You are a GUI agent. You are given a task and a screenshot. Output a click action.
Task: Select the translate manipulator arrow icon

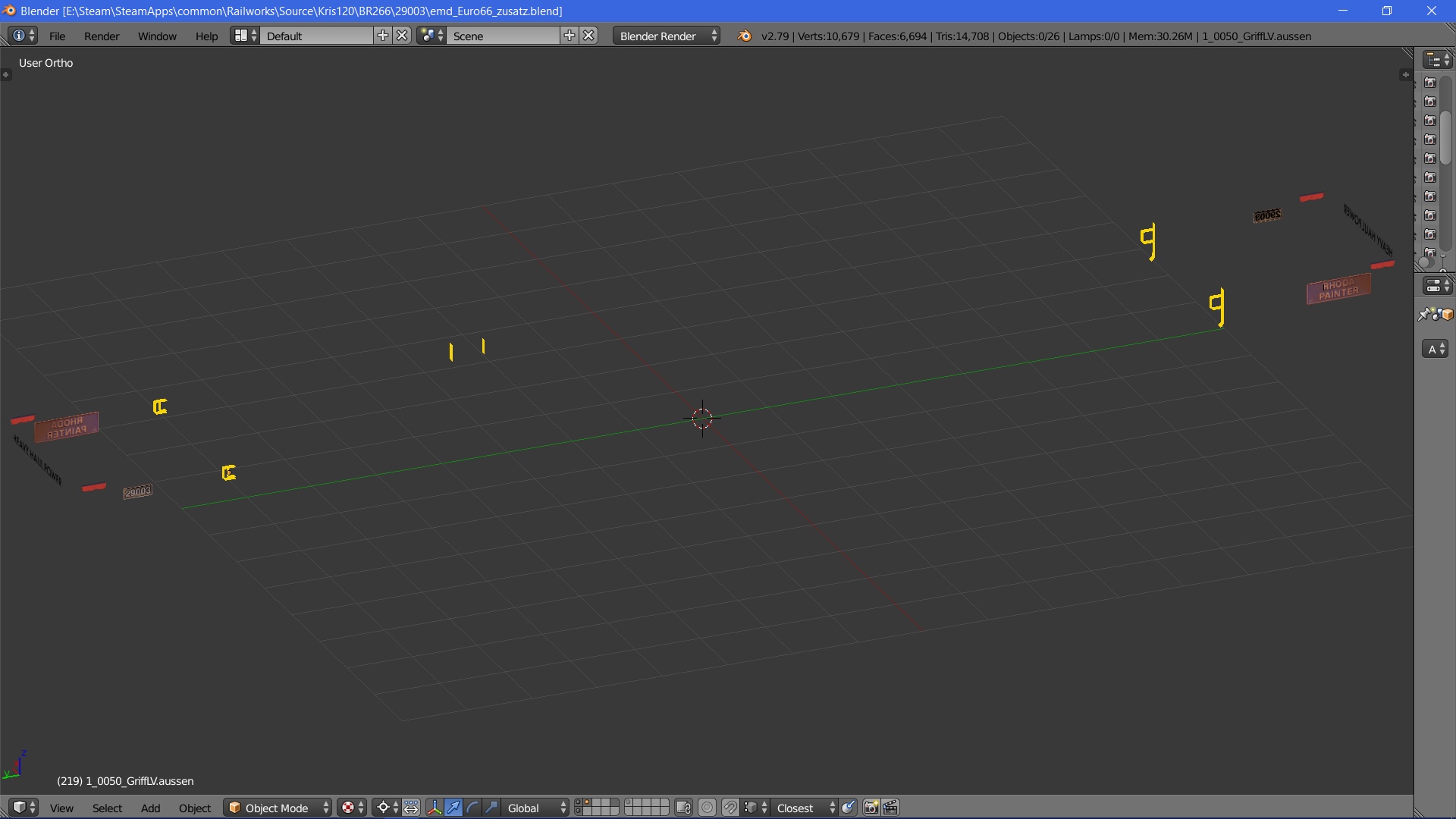click(453, 808)
